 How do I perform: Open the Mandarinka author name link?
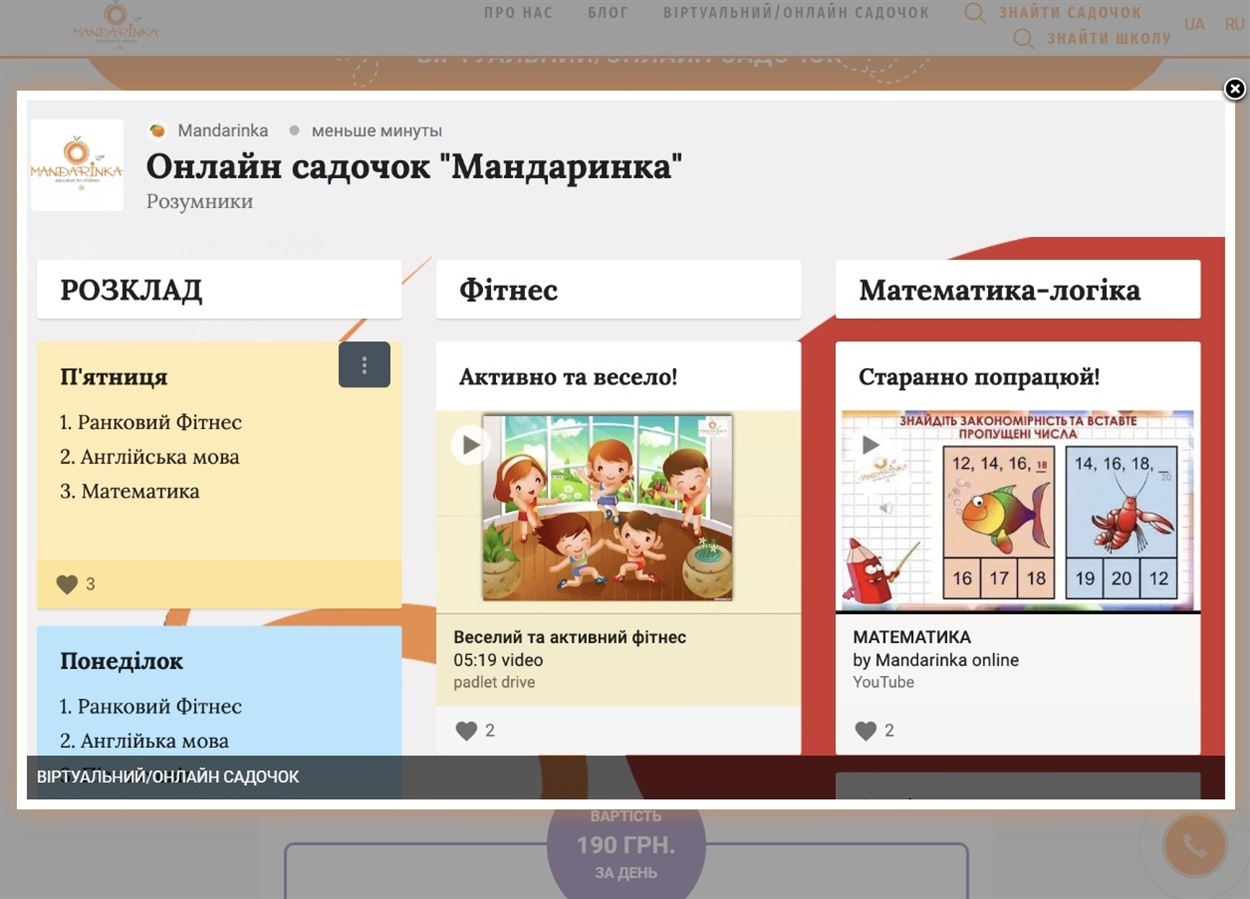[223, 131]
